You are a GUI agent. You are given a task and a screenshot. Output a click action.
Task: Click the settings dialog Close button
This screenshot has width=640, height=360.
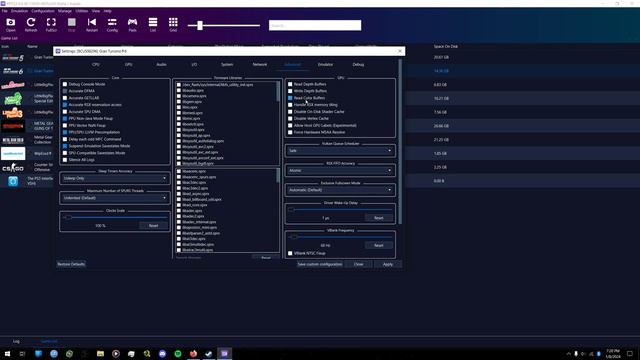click(x=358, y=264)
